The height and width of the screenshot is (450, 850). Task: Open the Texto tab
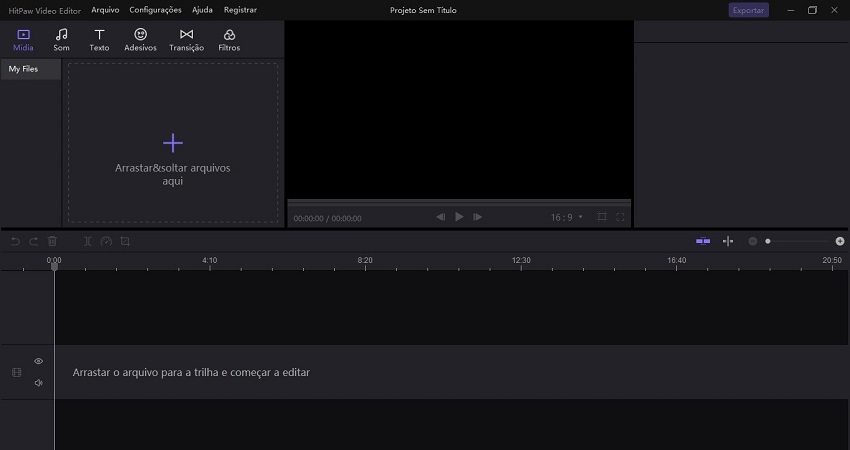(99, 40)
